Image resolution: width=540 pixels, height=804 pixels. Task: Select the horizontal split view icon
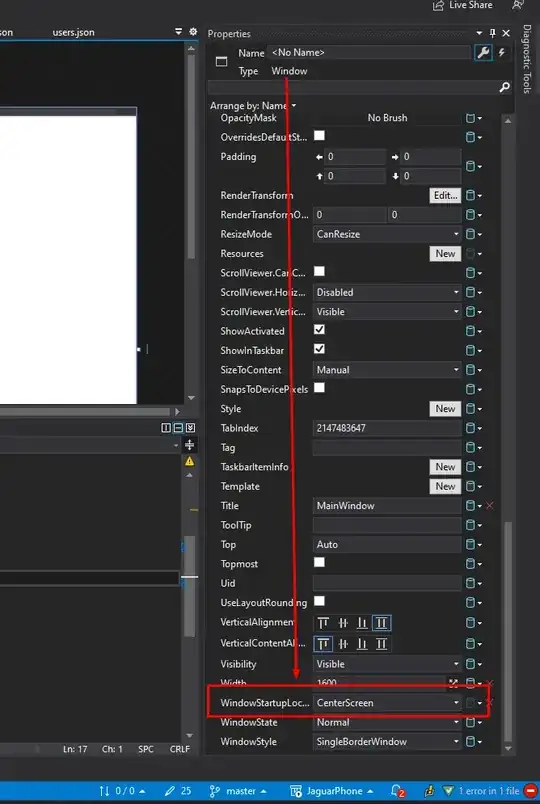tap(178, 427)
